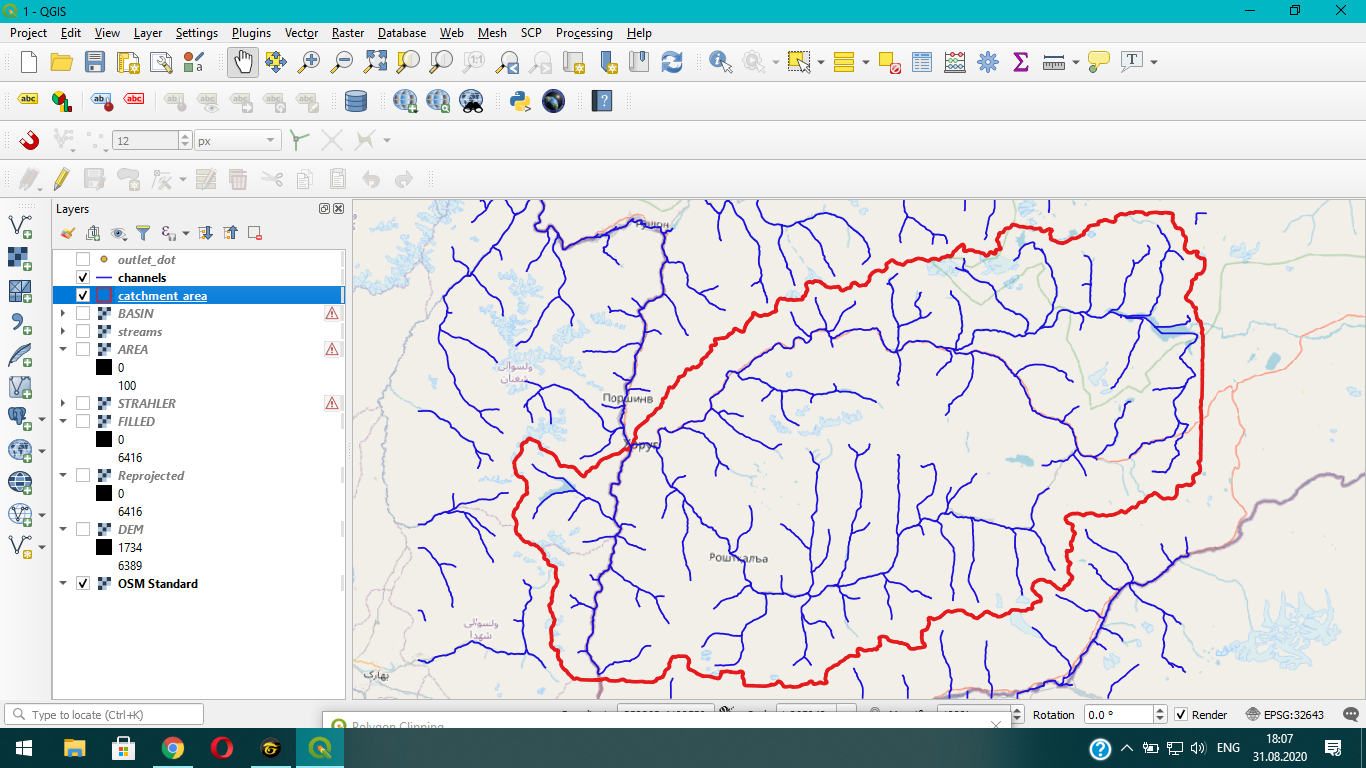Screen dimensions: 1366x768
Task: Uncheck the Render checkbox
Action: coord(1181,715)
